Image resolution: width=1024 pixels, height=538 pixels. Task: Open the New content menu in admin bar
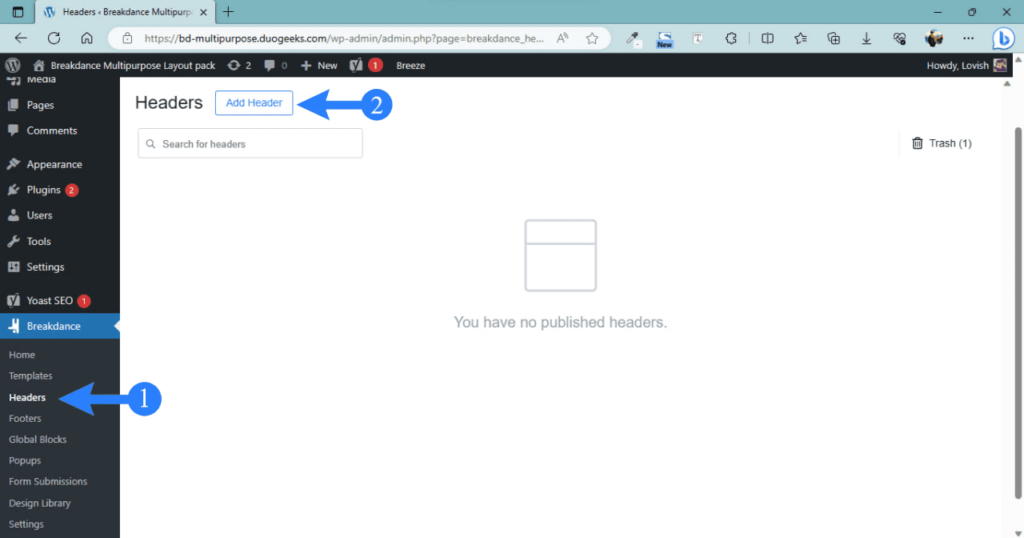coord(319,65)
